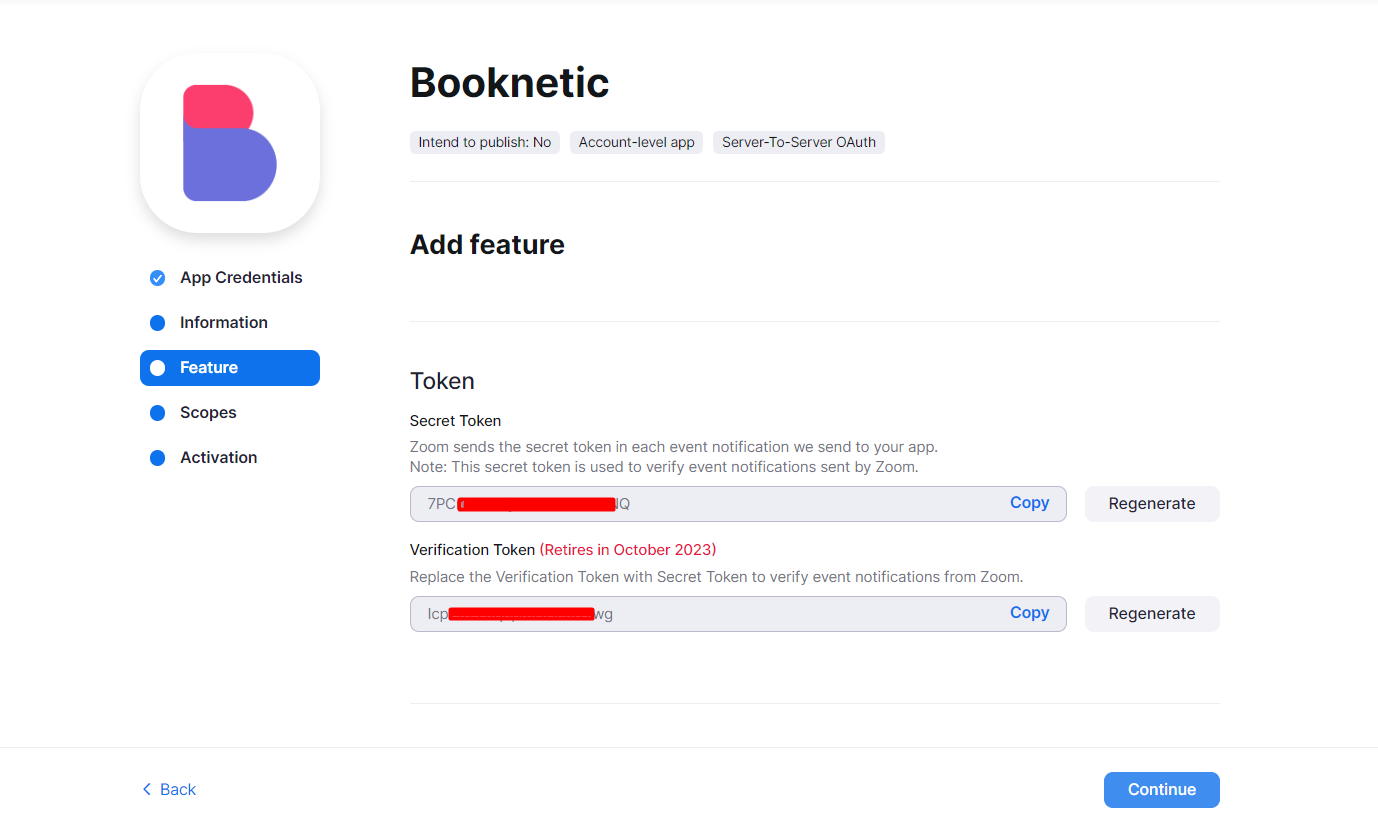Image resolution: width=1378 pixels, height=832 pixels.
Task: Click the App Credentials checkmark icon
Action: [x=157, y=278]
